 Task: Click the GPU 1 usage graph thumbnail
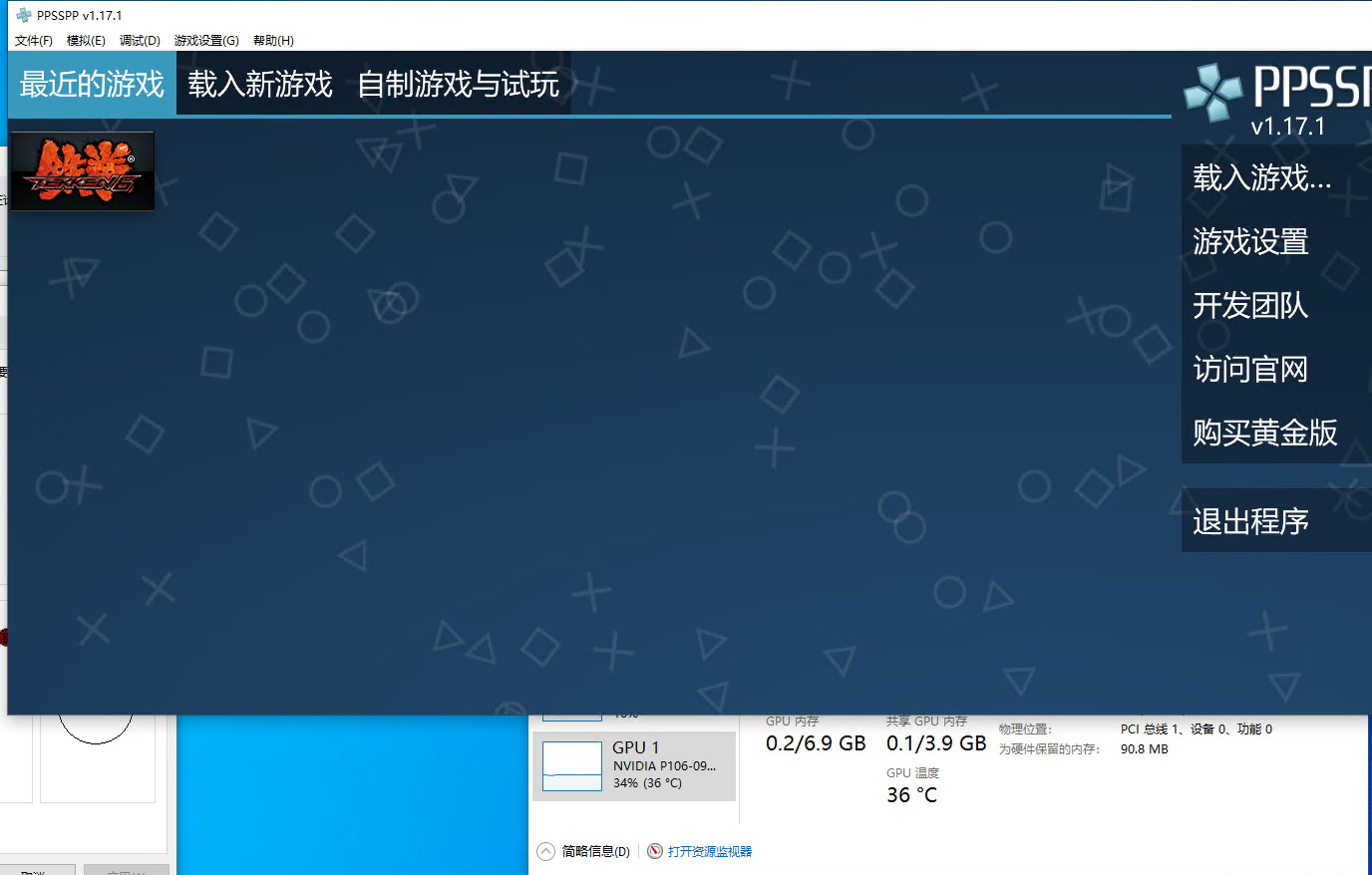tap(572, 766)
